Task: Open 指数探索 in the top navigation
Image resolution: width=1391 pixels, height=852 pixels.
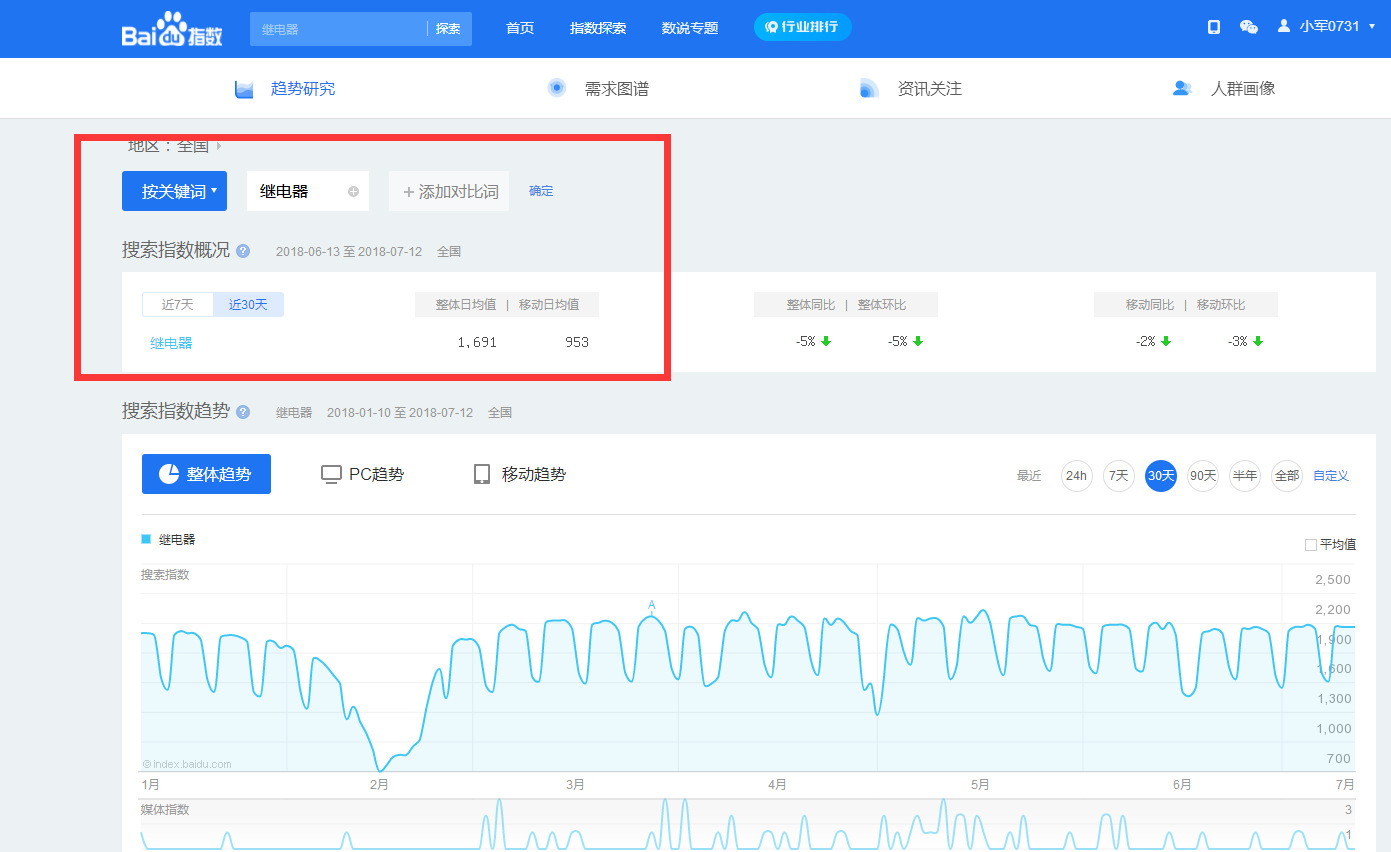Action: pyautogui.click(x=598, y=28)
